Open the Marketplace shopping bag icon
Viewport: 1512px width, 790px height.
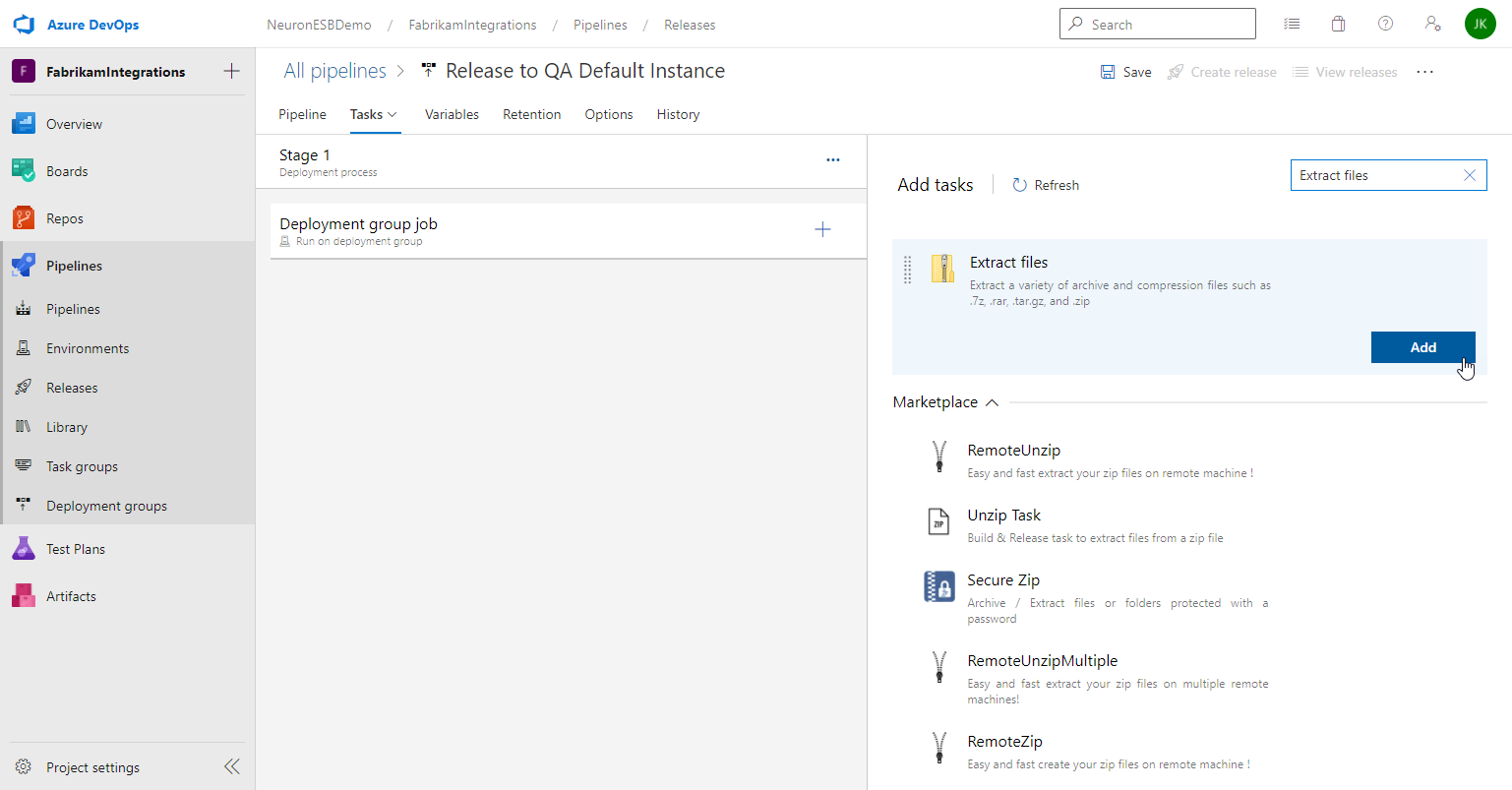[x=1339, y=24]
